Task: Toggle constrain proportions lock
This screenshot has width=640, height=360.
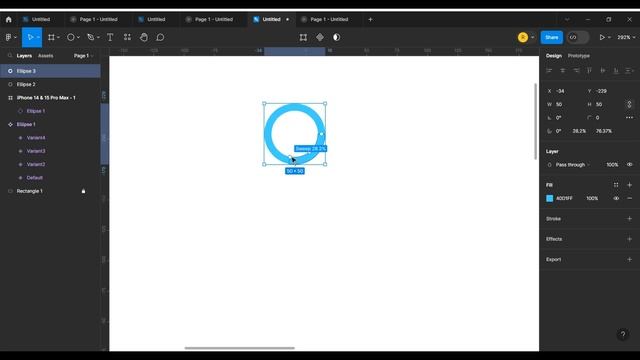Action: point(629,104)
